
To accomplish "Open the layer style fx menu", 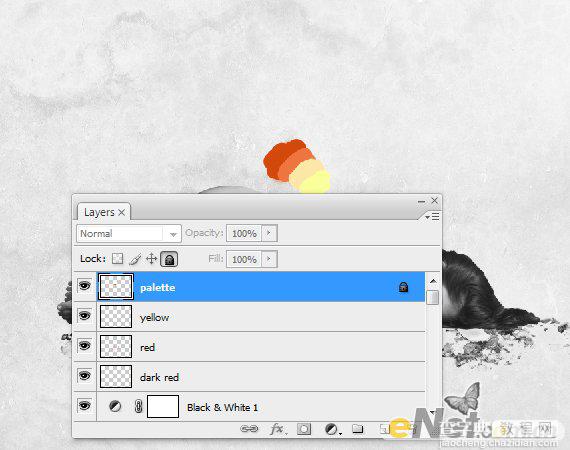I will tap(278, 429).
